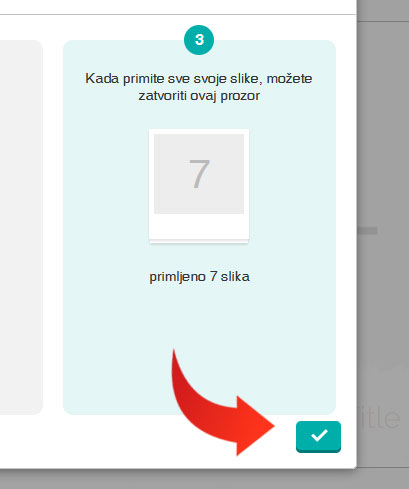The image size is (409, 489).
Task: Click the teal checkmark confirm button
Action: tap(318, 436)
